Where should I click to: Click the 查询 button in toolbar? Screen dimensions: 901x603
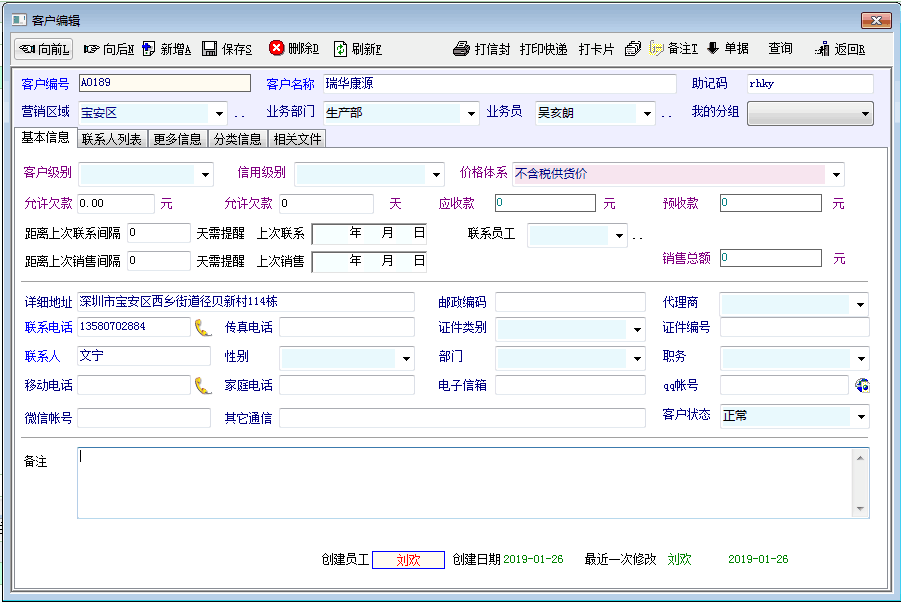[x=780, y=49]
